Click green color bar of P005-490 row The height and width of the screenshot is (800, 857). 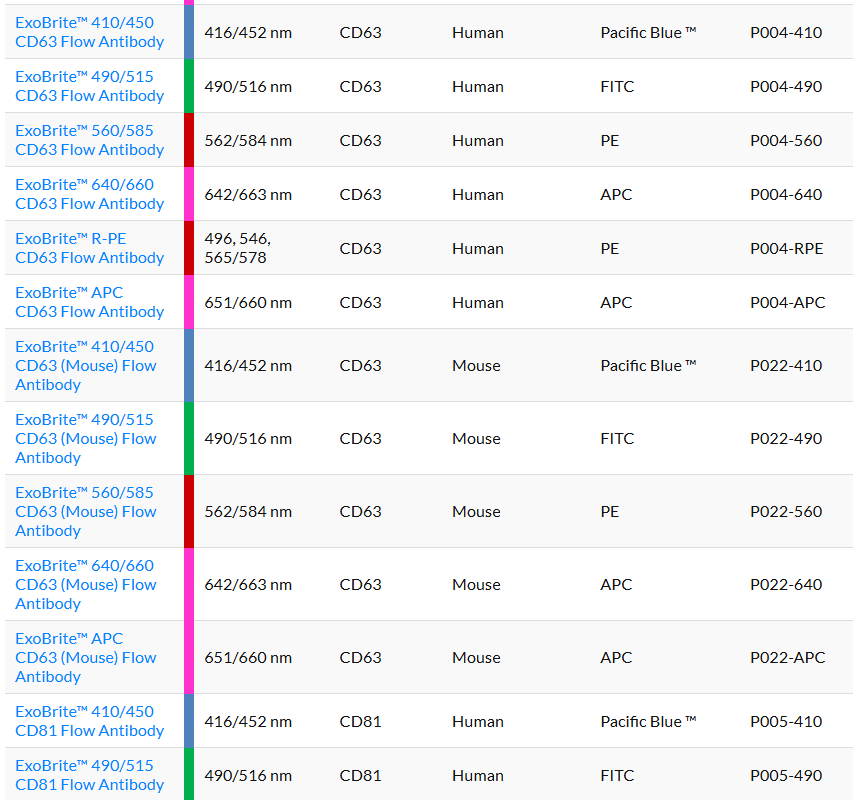coord(189,774)
